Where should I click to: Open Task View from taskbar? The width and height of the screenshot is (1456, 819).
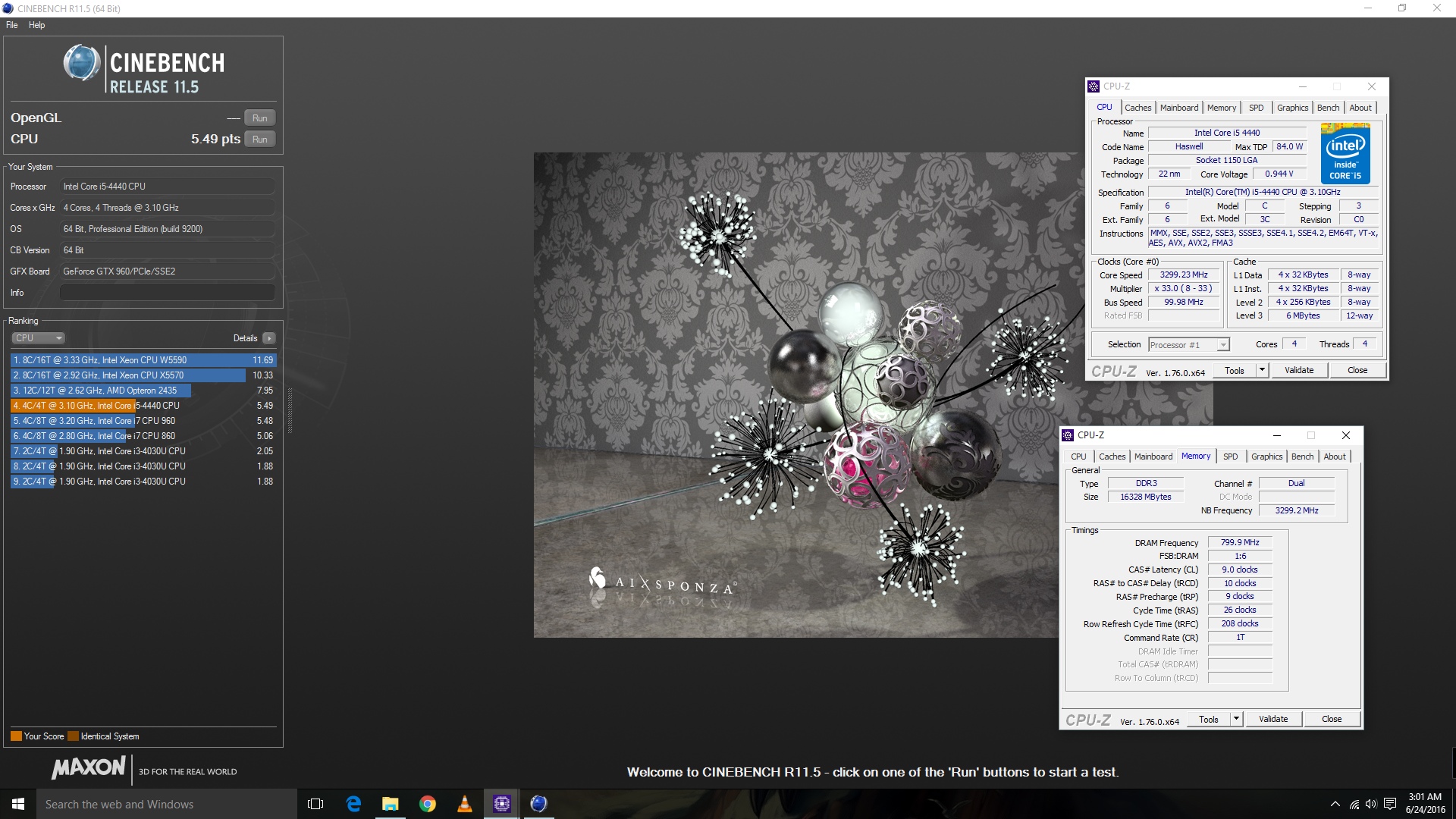[x=315, y=804]
